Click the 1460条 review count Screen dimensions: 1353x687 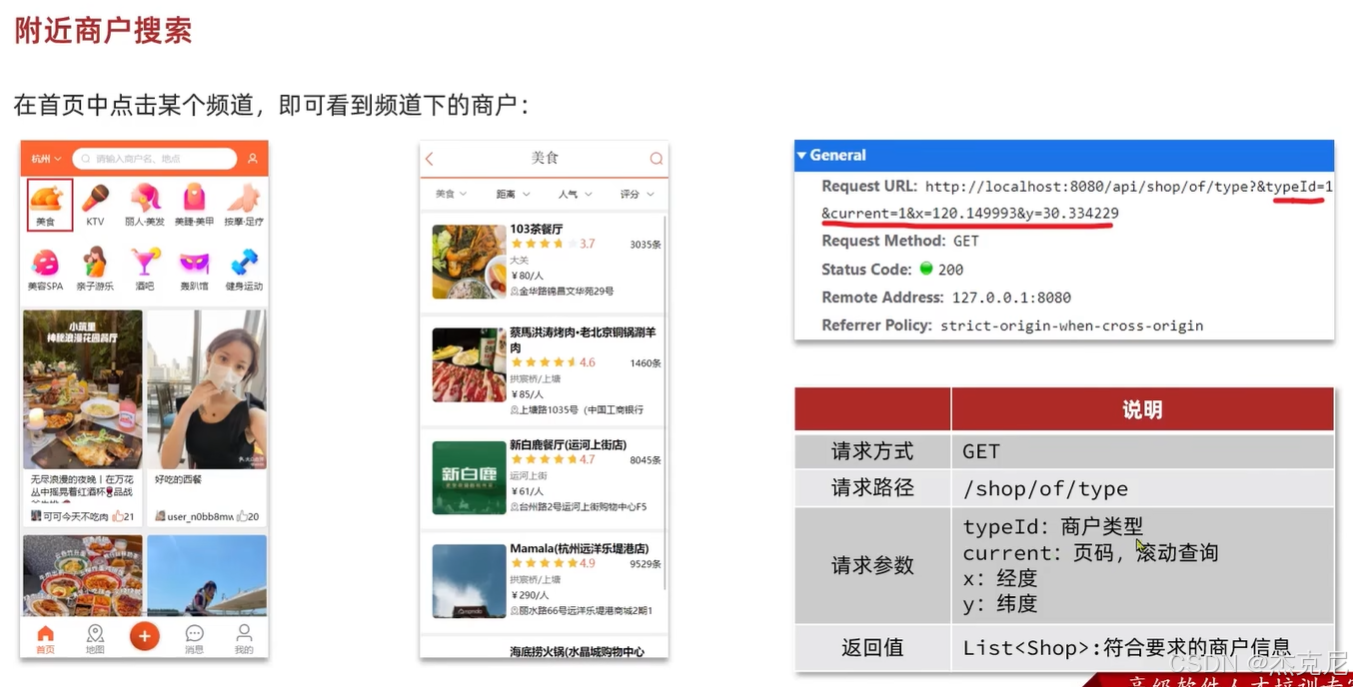click(x=645, y=363)
